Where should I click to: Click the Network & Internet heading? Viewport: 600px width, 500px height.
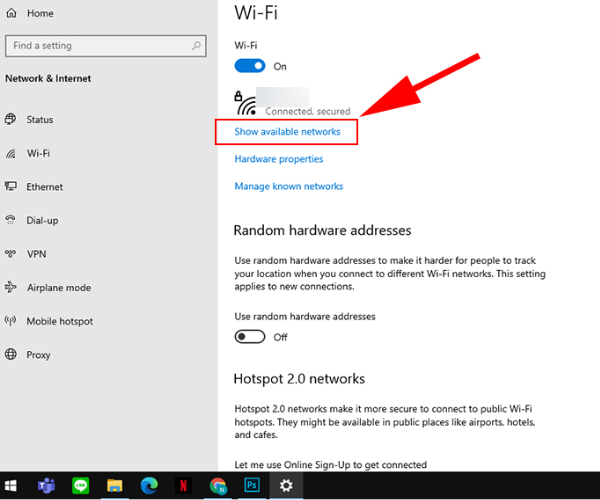[48, 78]
